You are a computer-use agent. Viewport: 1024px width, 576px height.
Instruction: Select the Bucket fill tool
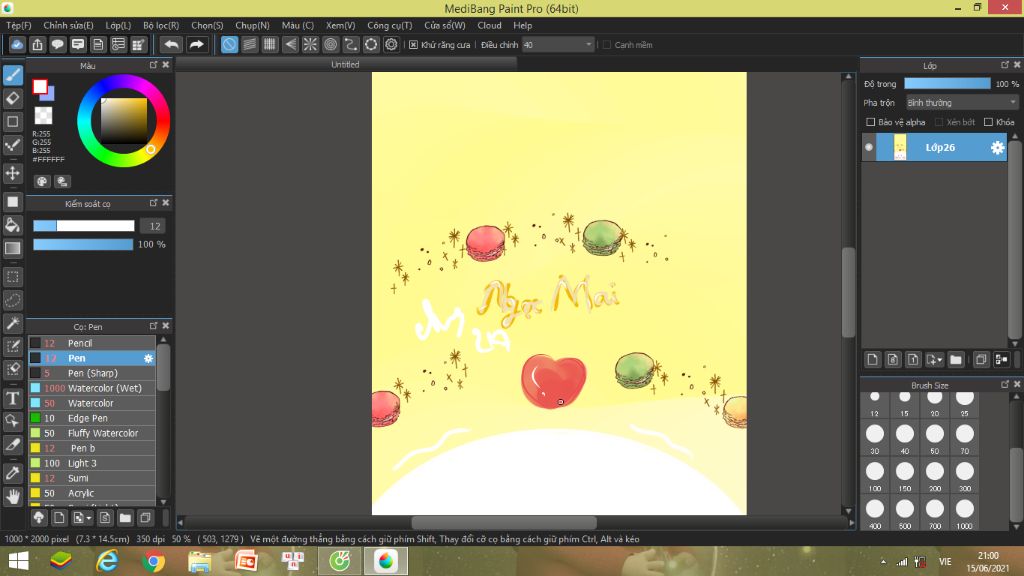(12, 225)
